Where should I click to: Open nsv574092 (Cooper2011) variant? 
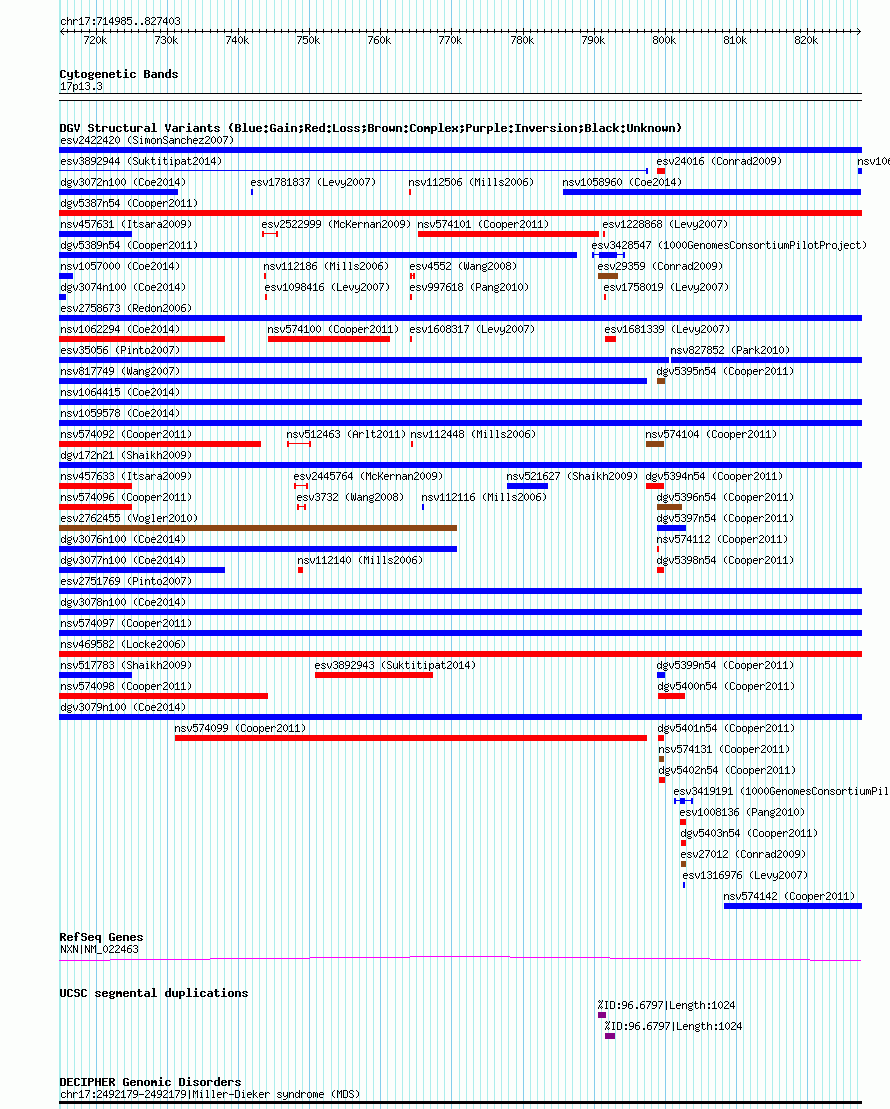click(126, 434)
